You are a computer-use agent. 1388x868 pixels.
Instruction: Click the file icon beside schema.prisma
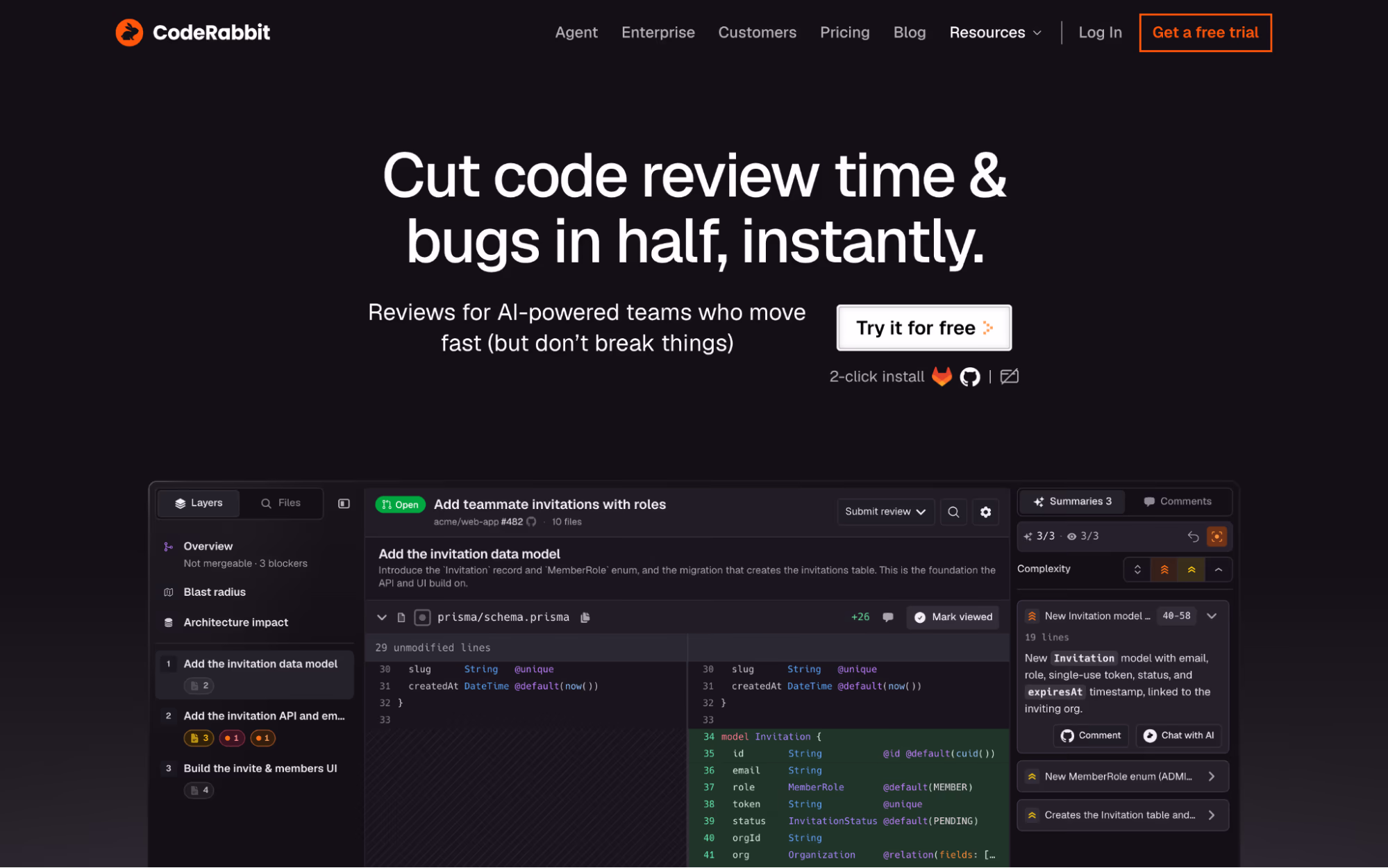click(x=401, y=617)
